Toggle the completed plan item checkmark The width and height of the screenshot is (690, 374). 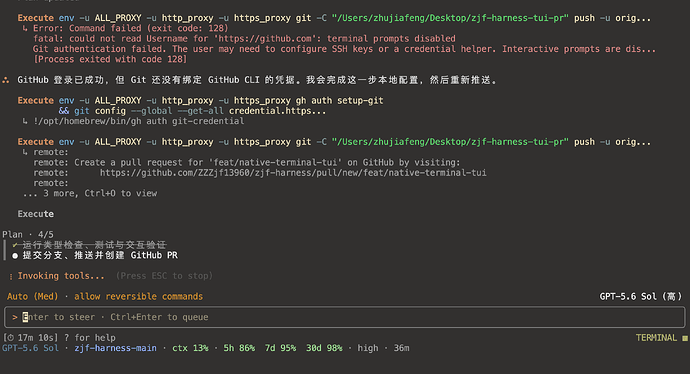click(15, 245)
